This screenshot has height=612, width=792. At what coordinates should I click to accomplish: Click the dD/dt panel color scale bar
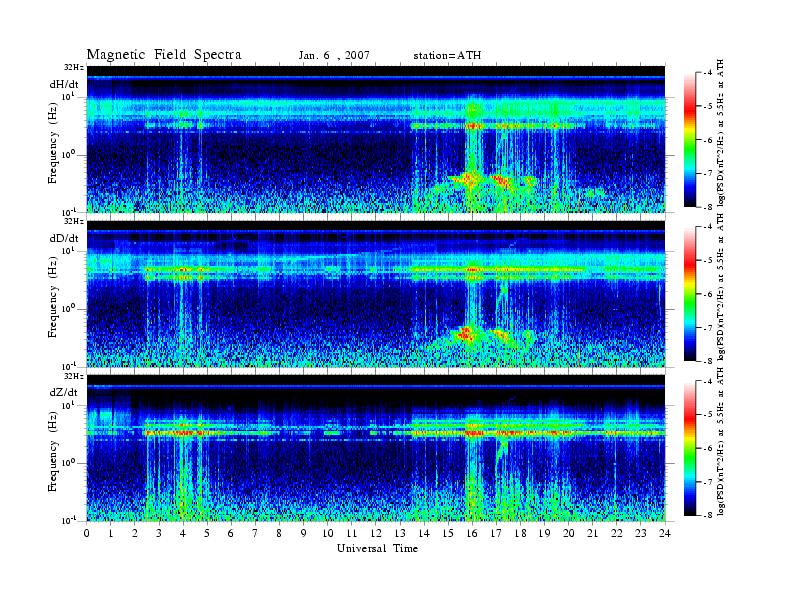click(690, 294)
